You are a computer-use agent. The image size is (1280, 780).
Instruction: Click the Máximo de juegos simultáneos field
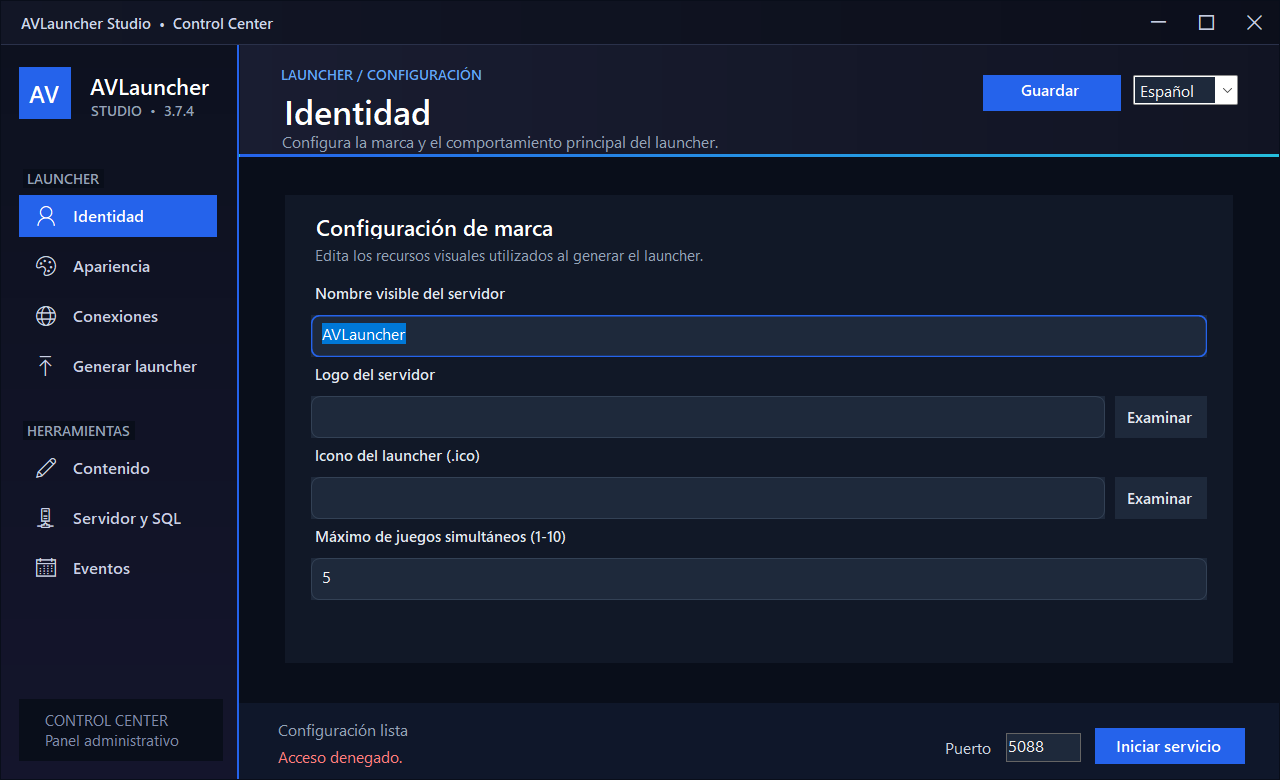[759, 579]
